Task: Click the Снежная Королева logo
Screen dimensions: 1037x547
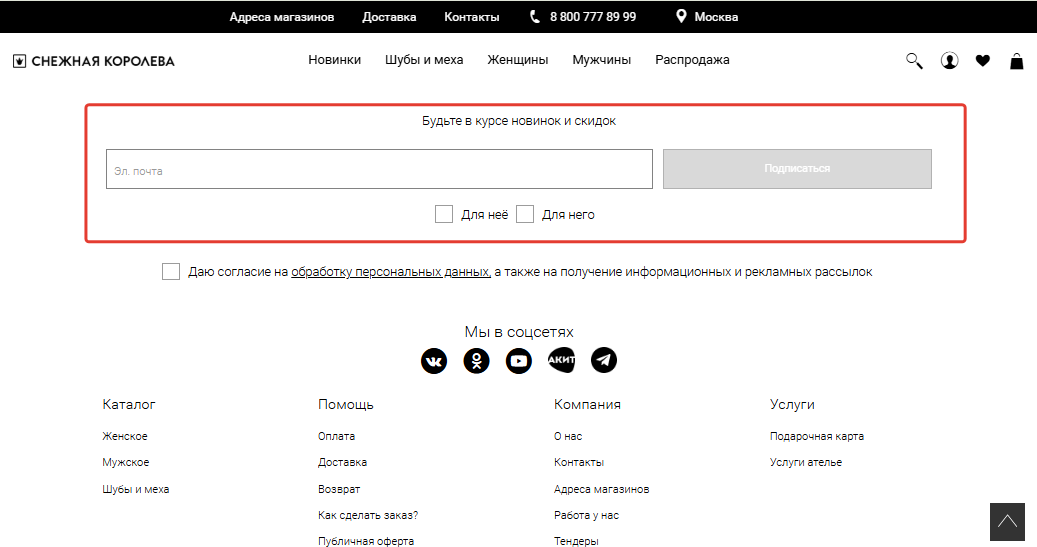Action: tap(94, 62)
